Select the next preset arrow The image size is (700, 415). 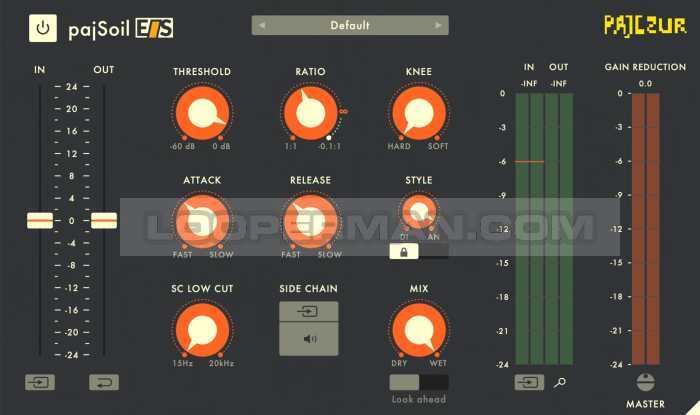coord(438,25)
